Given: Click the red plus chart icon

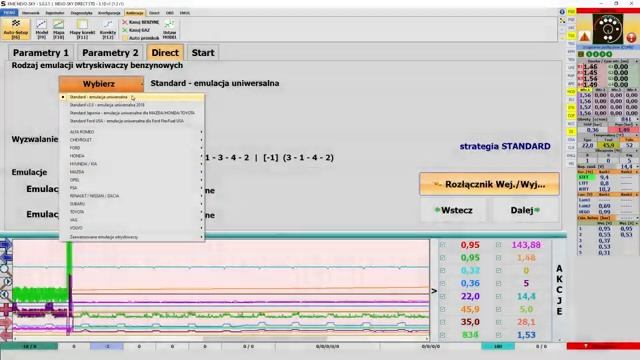Looking at the screenshot, I should 6,309.
